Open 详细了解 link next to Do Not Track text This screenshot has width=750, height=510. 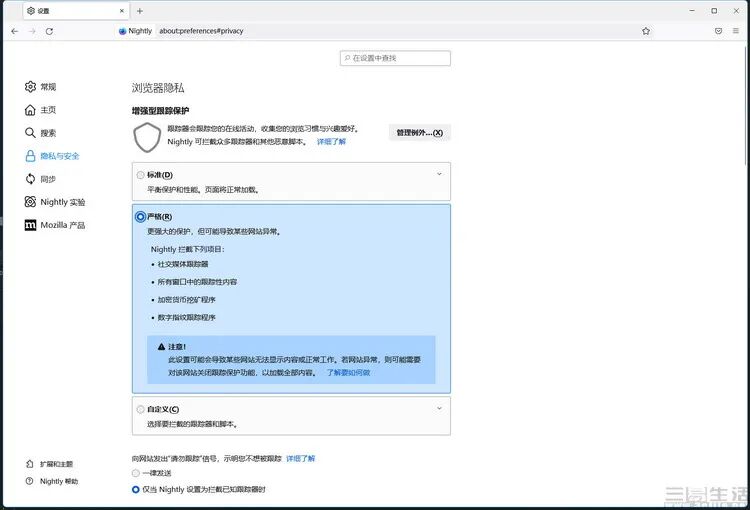[300, 458]
